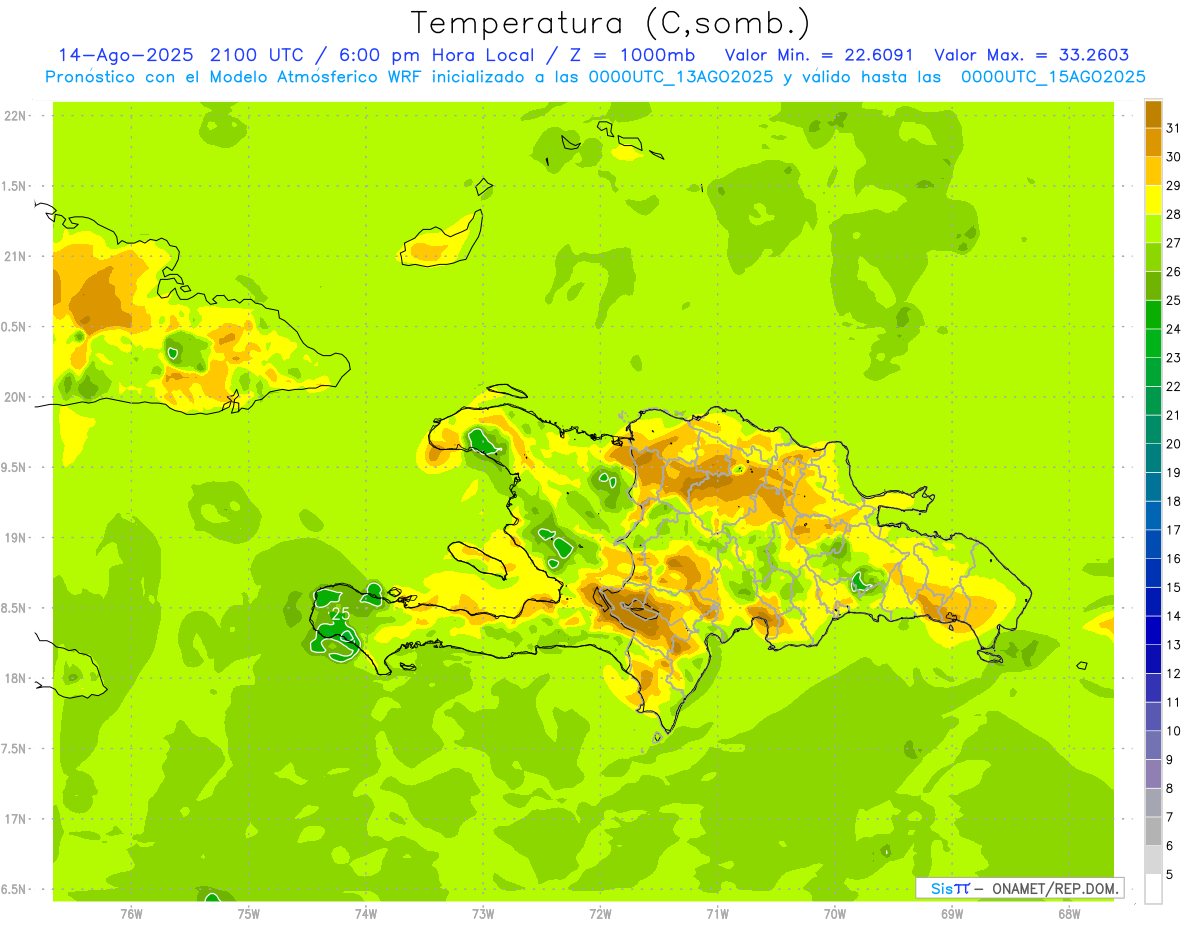Click the white "25" contour label on the map
The height and width of the screenshot is (927, 1200).
pyautogui.click(x=340, y=613)
